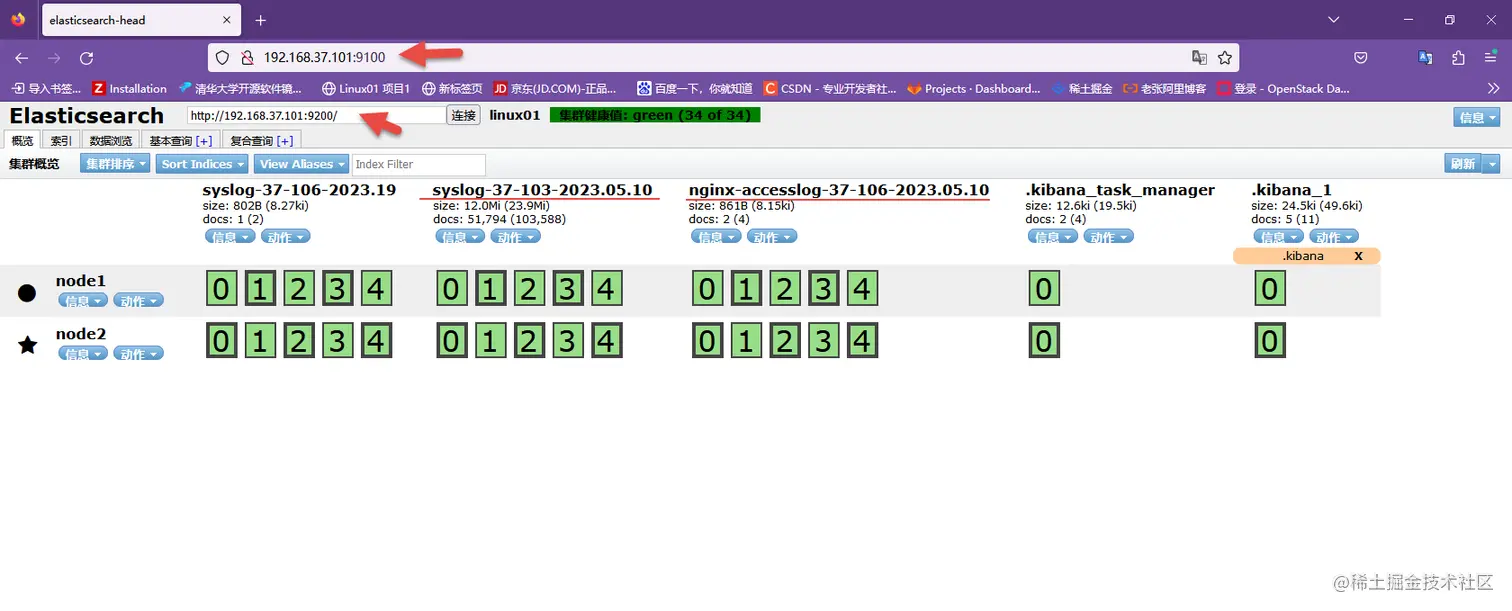1512x611 pixels.
Task: Open node2 信息 dropdown
Action: (x=83, y=353)
